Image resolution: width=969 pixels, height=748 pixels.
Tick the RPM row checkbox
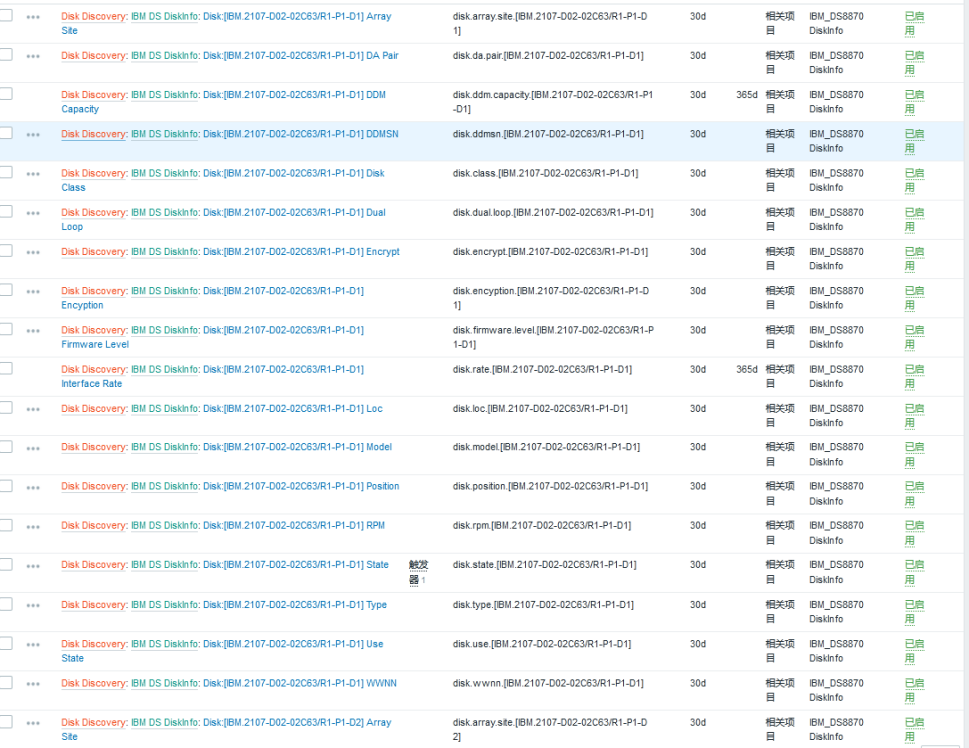(6, 525)
